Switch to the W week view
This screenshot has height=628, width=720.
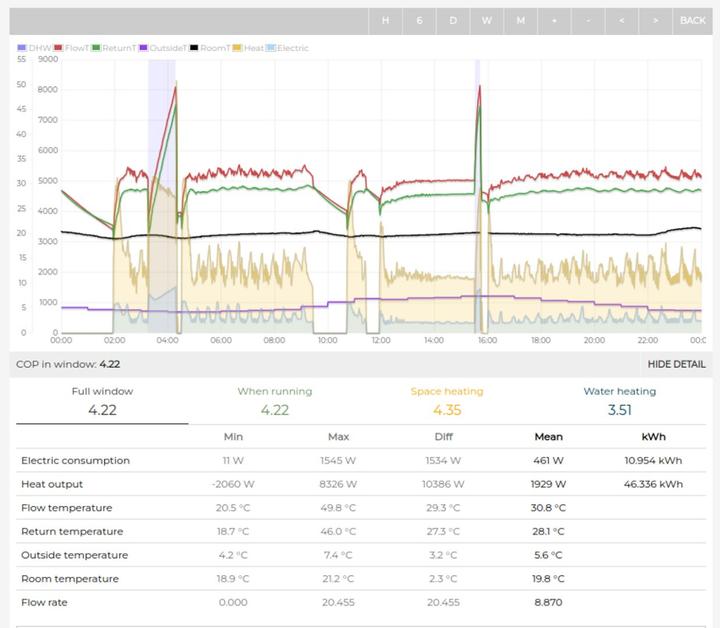click(x=486, y=20)
